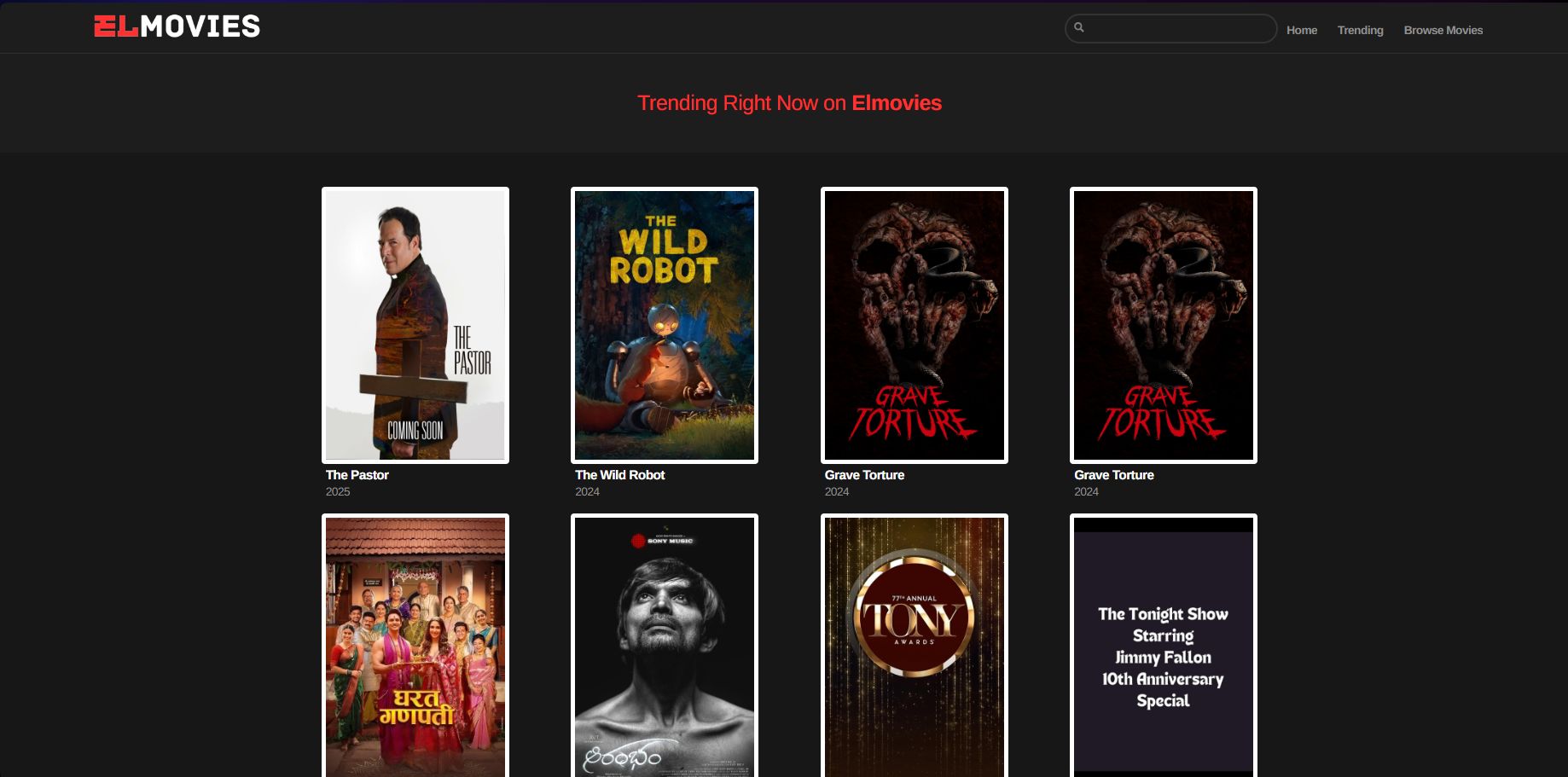Viewport: 1568px width, 777px height.
Task: Click the 'Grave Torture' title next to 'The Wild Robot' title
Action: (x=865, y=475)
